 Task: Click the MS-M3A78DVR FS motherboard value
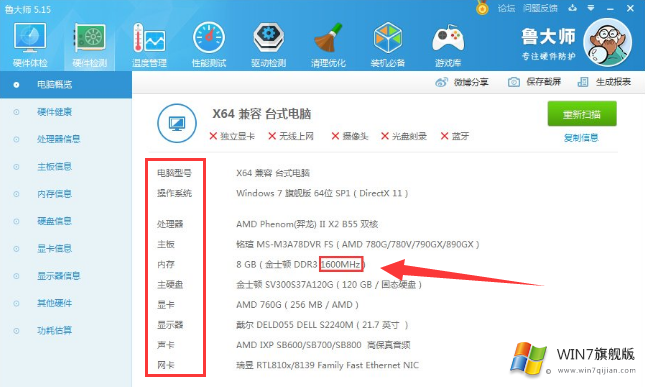[357, 244]
